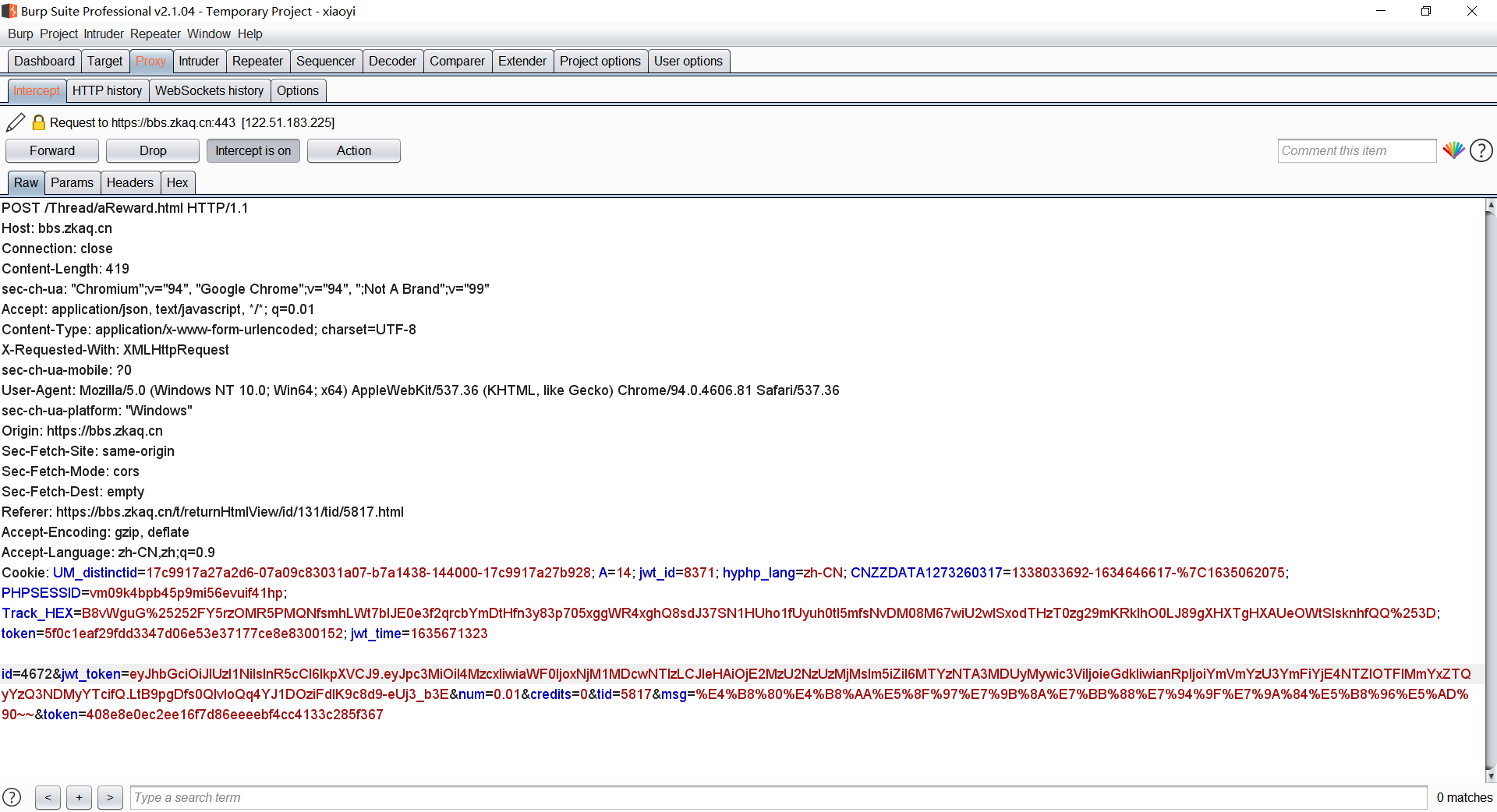
Task: Select the Proxy tab
Action: [150, 61]
